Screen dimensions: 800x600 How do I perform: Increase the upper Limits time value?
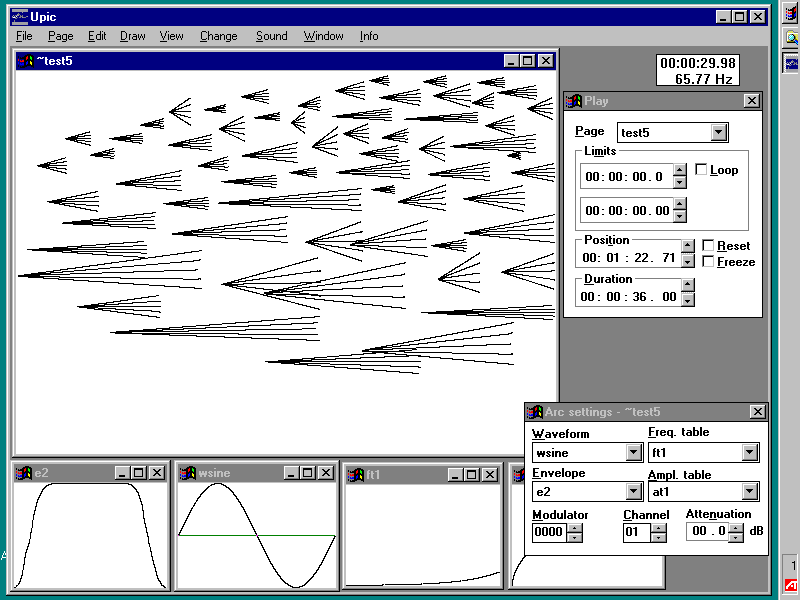(679, 170)
